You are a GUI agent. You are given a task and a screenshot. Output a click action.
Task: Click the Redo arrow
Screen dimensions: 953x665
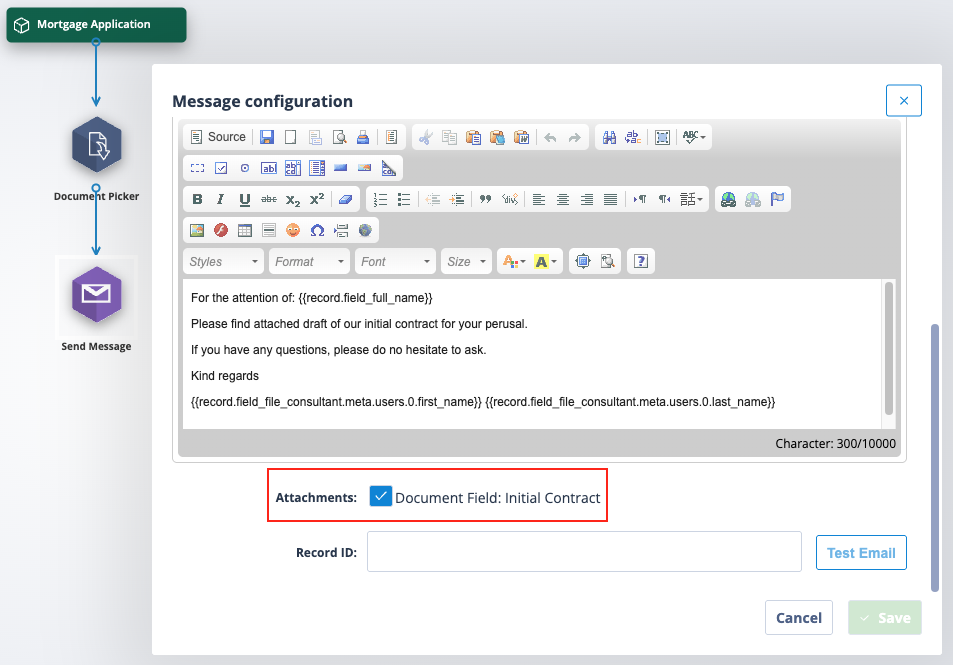coord(574,137)
